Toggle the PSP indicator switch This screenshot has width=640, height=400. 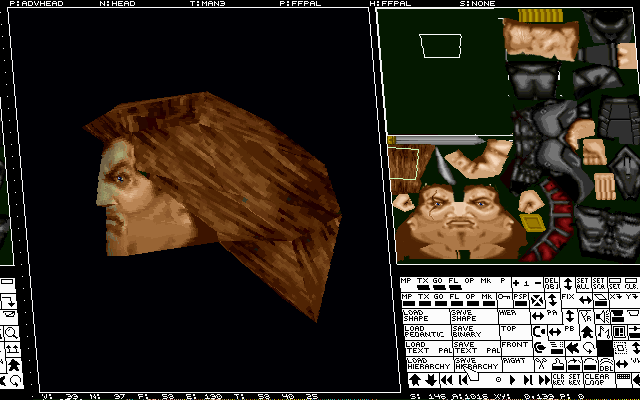(521, 300)
